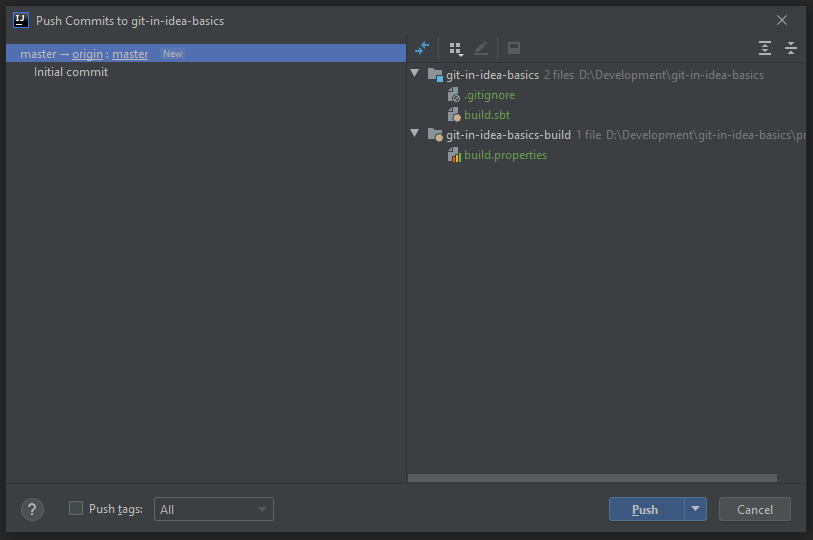Viewport: 813px width, 540px height.
Task: Select the .gitignore file
Action: pyautogui.click(x=489, y=95)
